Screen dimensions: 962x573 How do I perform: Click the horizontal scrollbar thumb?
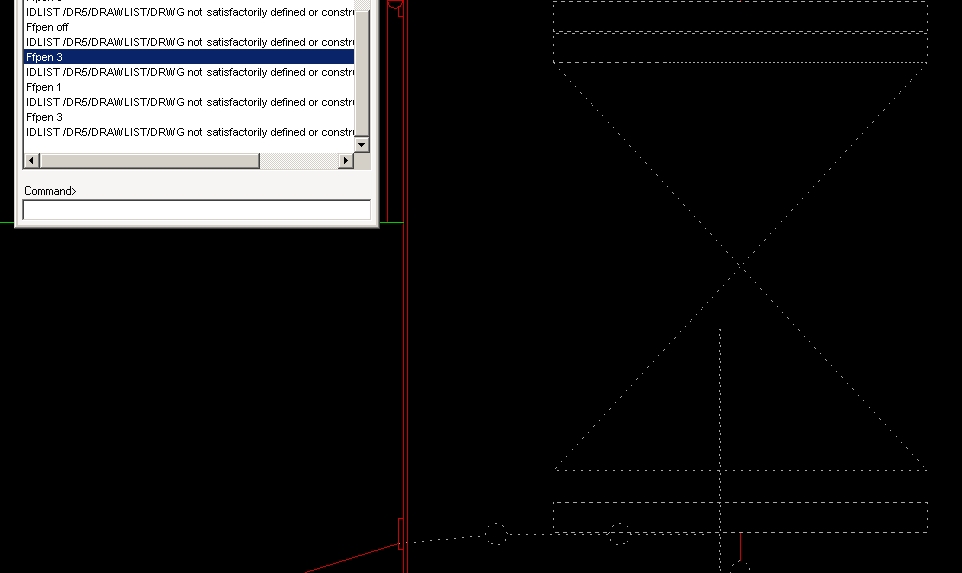click(150, 161)
